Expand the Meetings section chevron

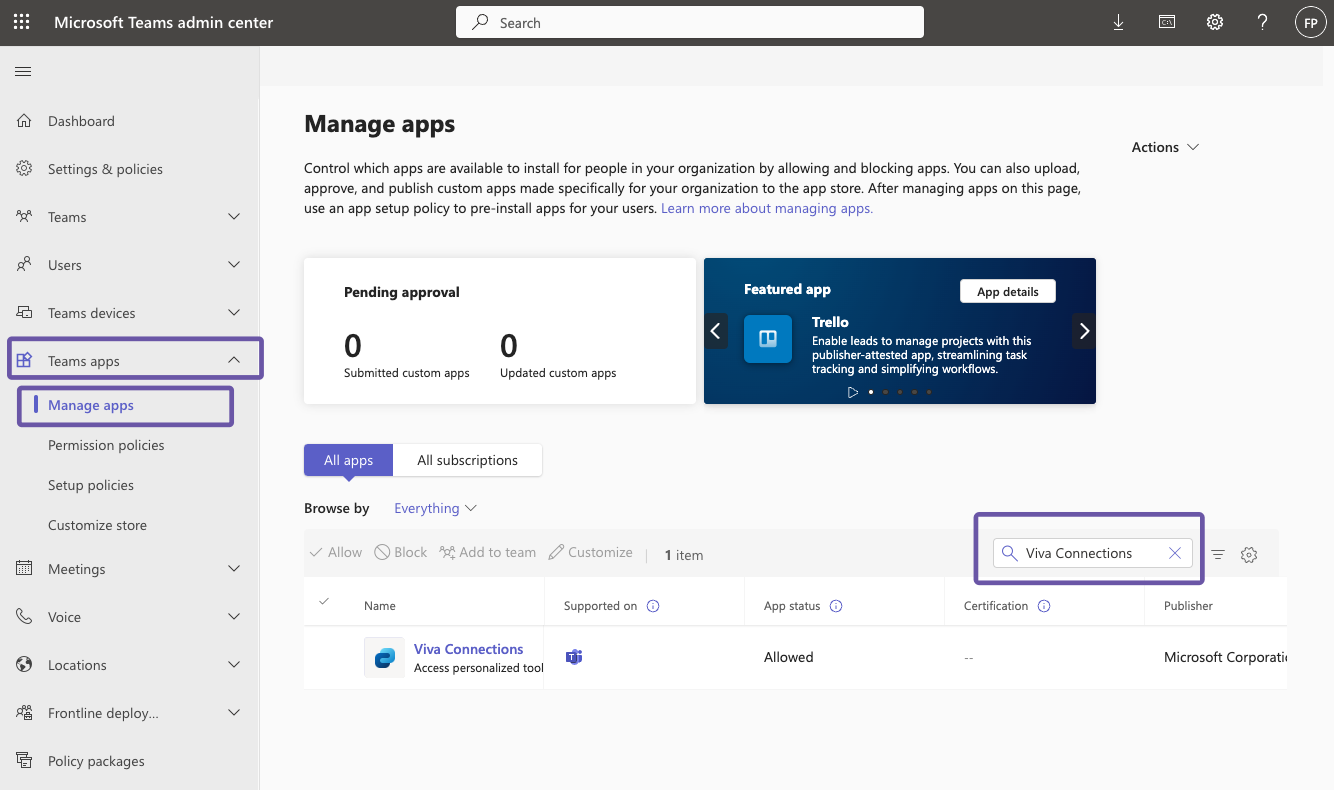click(234, 569)
